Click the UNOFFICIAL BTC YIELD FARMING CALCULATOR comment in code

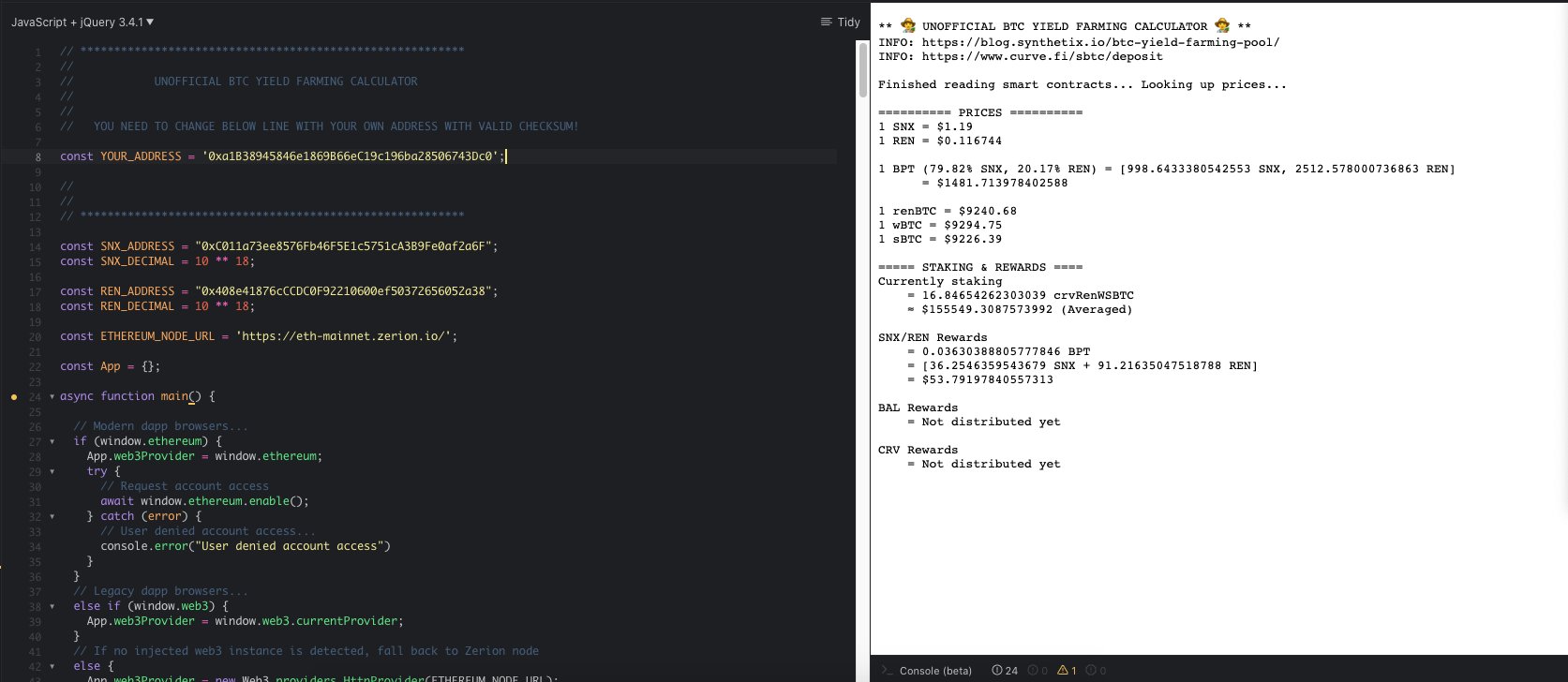point(286,82)
